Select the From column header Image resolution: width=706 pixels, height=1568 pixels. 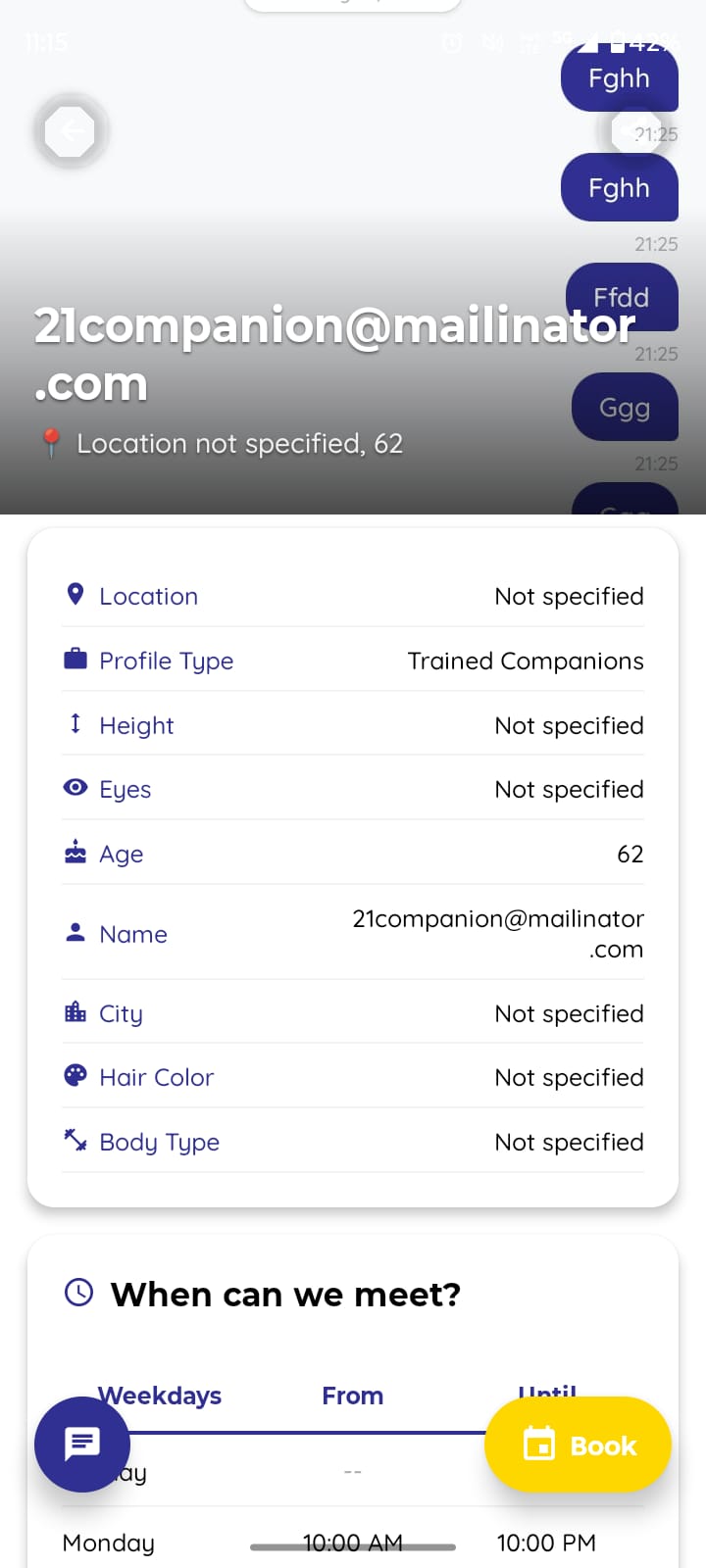pos(352,1395)
